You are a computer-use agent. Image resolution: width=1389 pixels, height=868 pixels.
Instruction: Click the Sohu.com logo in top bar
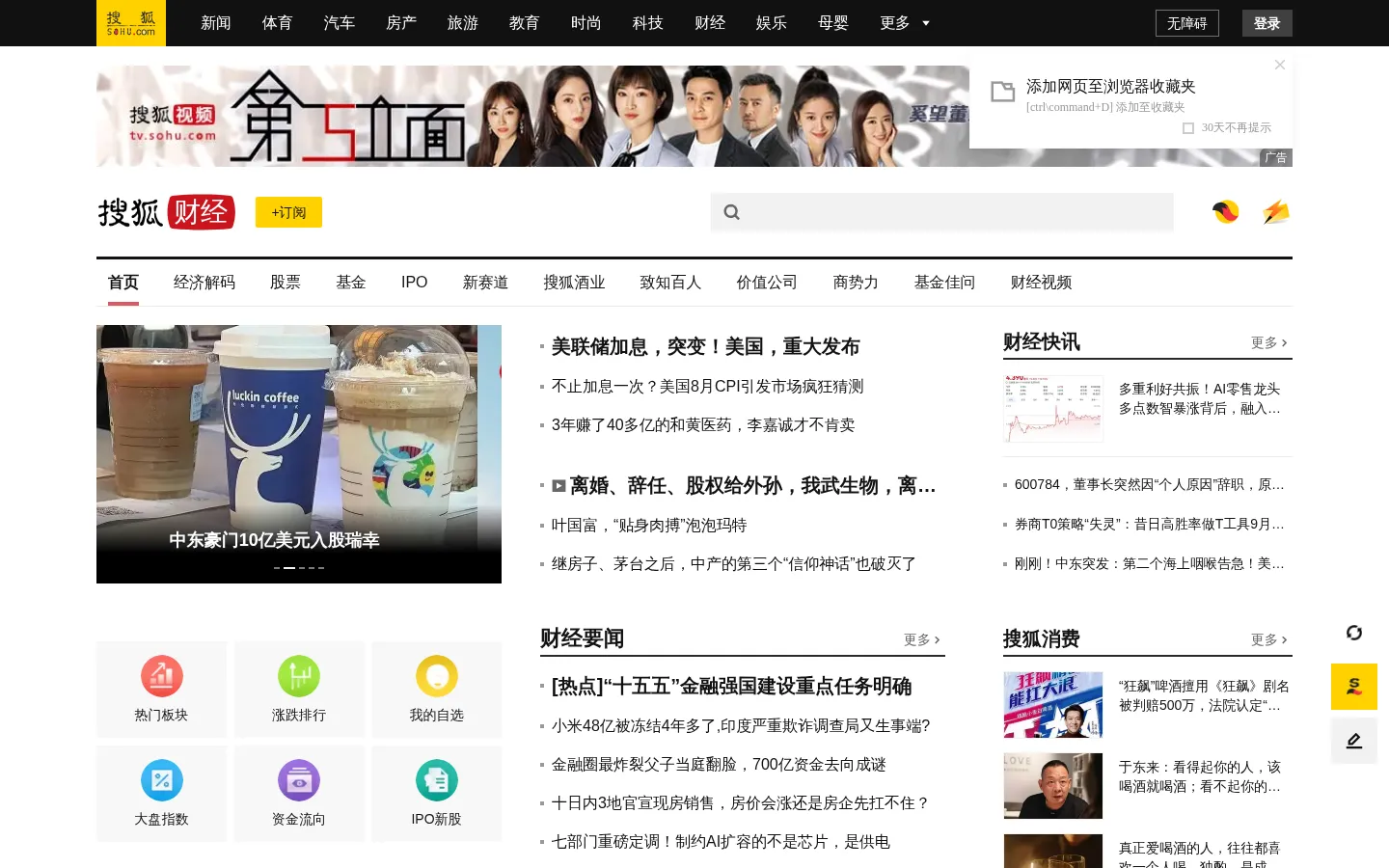pyautogui.click(x=131, y=23)
